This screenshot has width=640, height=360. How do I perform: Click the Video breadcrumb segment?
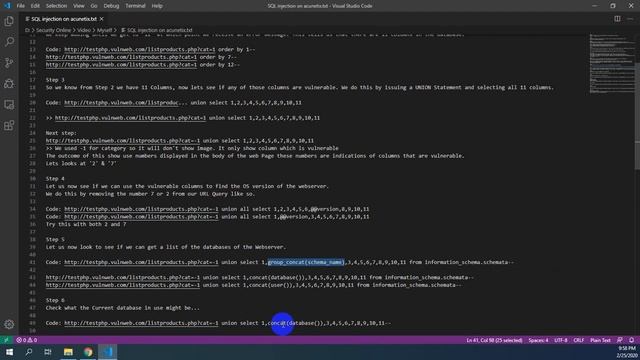click(x=84, y=30)
